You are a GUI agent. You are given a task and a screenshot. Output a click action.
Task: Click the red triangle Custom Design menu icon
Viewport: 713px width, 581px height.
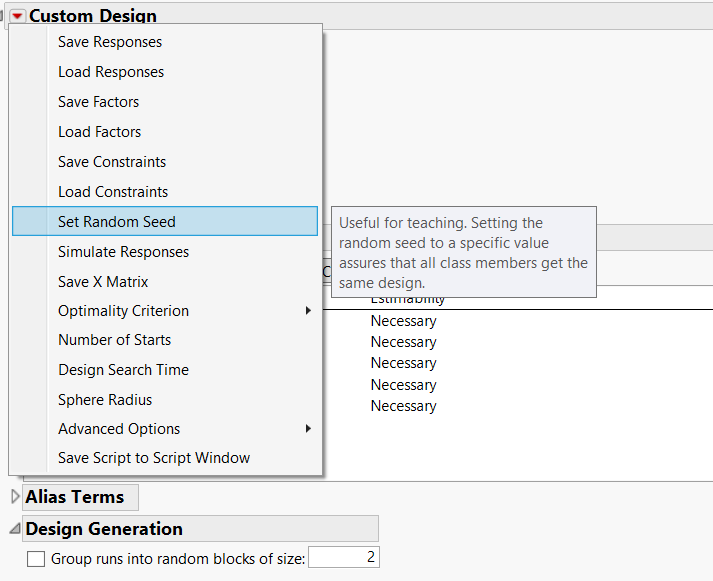(x=18, y=16)
